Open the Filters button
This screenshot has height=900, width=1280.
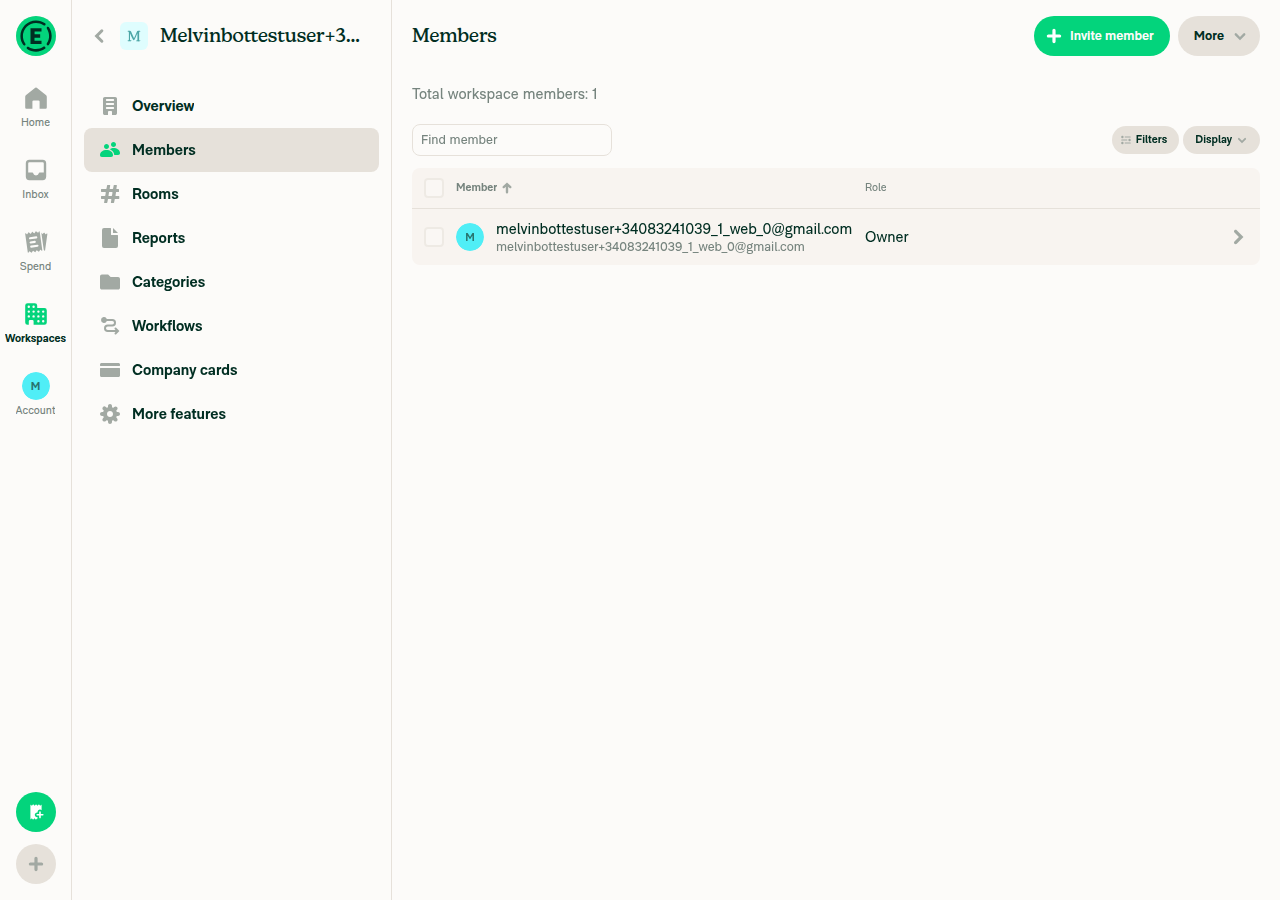point(1145,140)
